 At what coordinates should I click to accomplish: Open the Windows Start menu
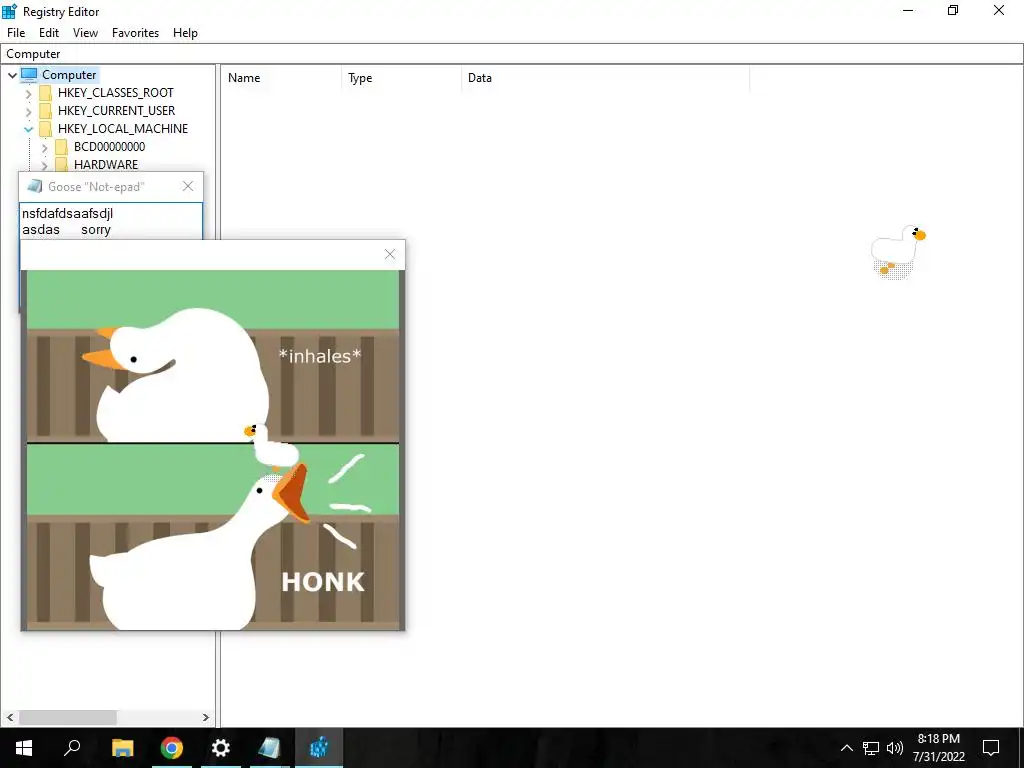tap(24, 748)
